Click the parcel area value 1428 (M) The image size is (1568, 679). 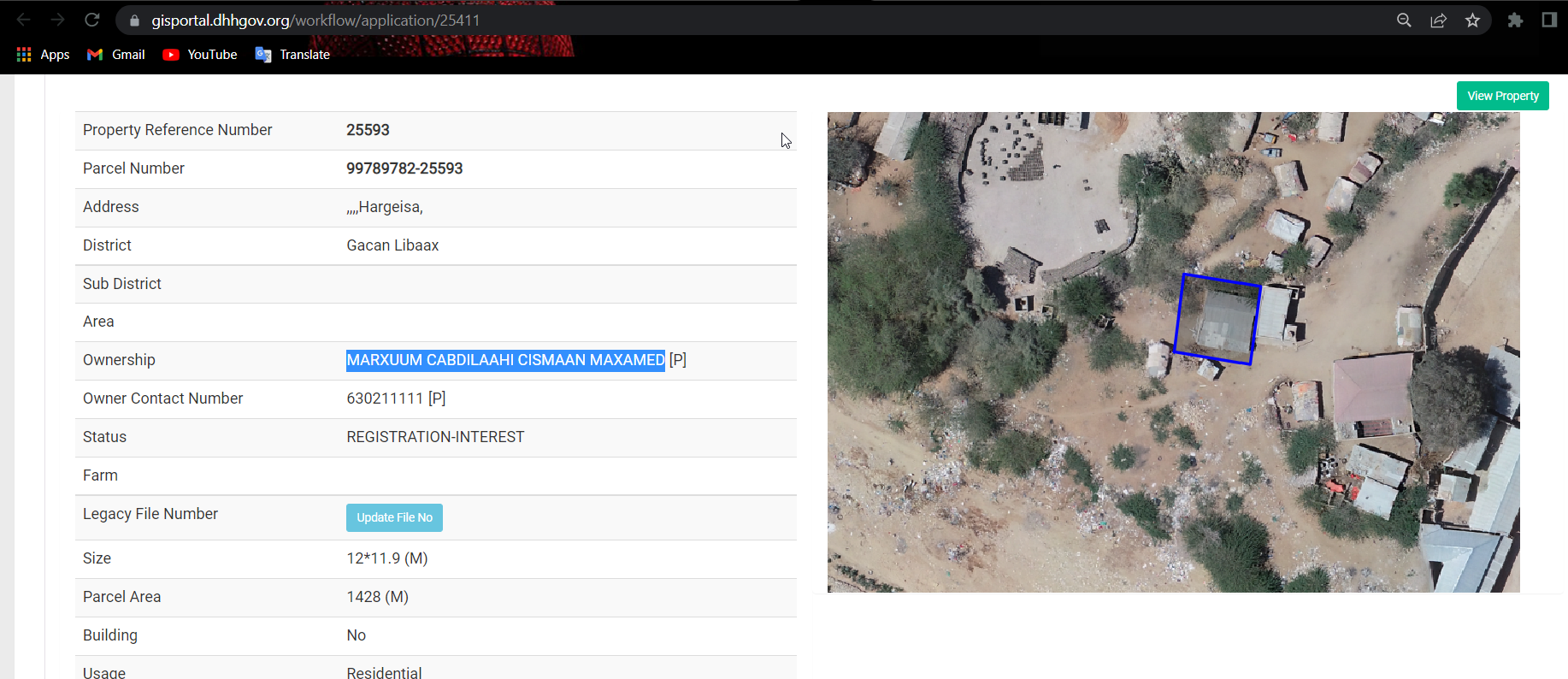pyautogui.click(x=377, y=597)
